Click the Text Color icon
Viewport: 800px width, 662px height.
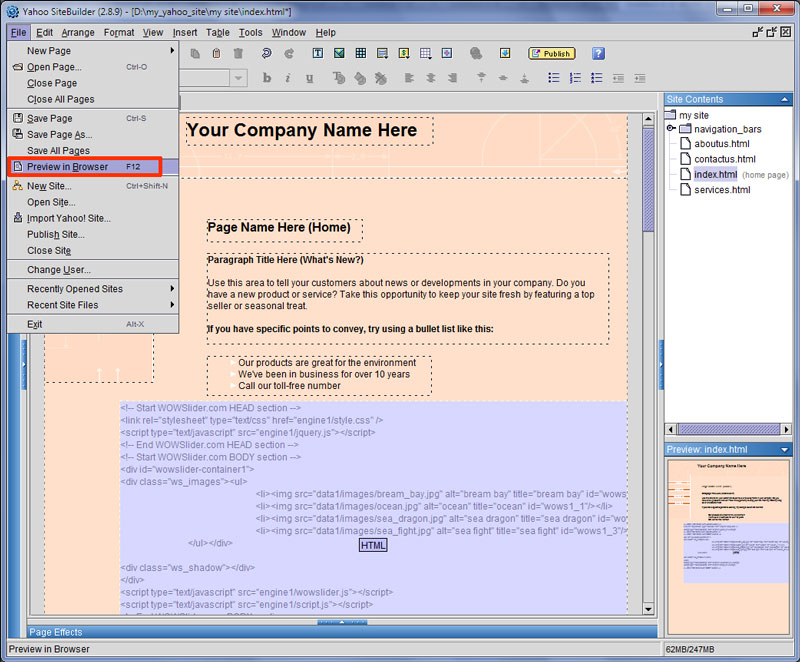(x=338, y=78)
